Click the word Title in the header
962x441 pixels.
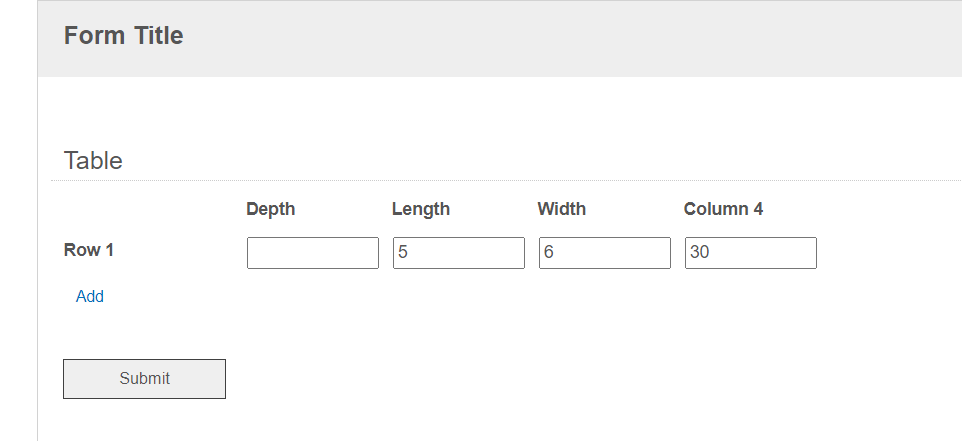coord(158,36)
